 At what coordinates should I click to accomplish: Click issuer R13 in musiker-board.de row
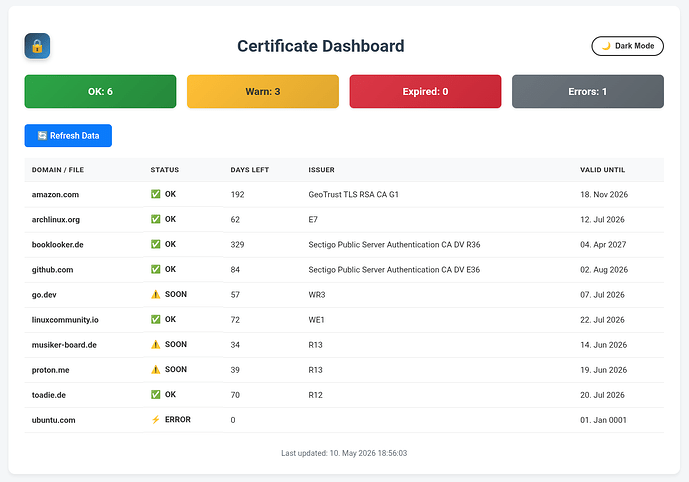click(x=315, y=344)
